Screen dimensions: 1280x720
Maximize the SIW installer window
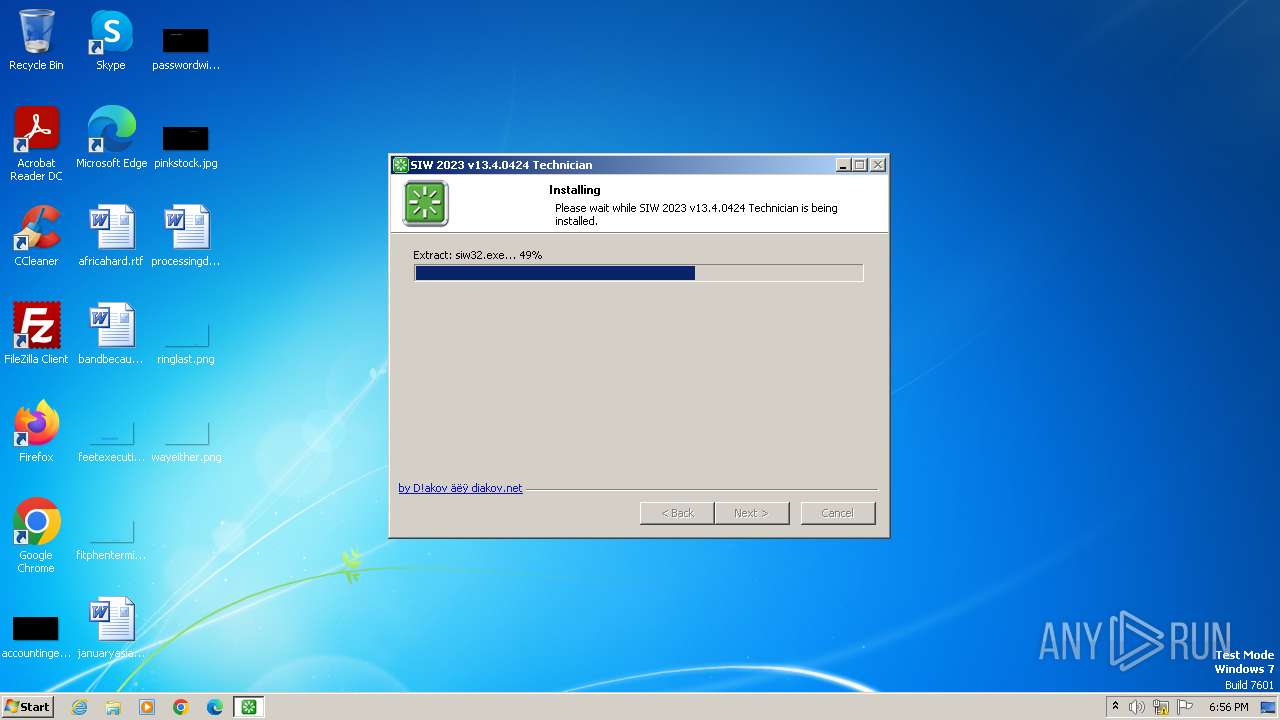(860, 165)
